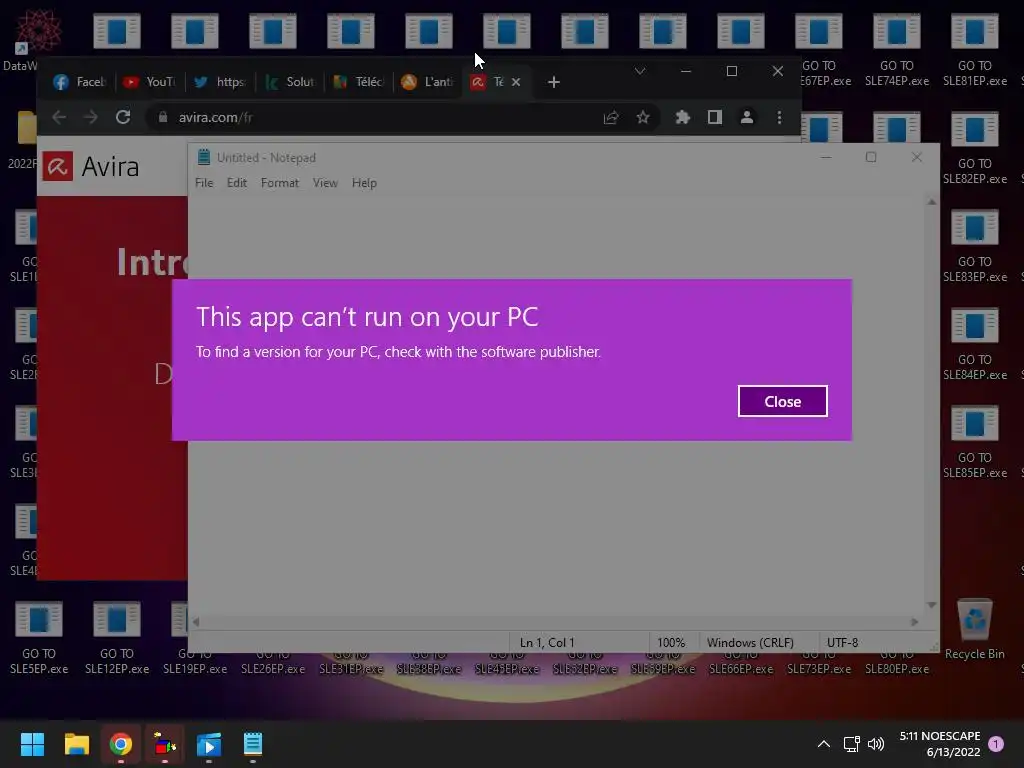Maximize the Chrome window
Viewport: 1024px width, 768px height.
[x=731, y=71]
